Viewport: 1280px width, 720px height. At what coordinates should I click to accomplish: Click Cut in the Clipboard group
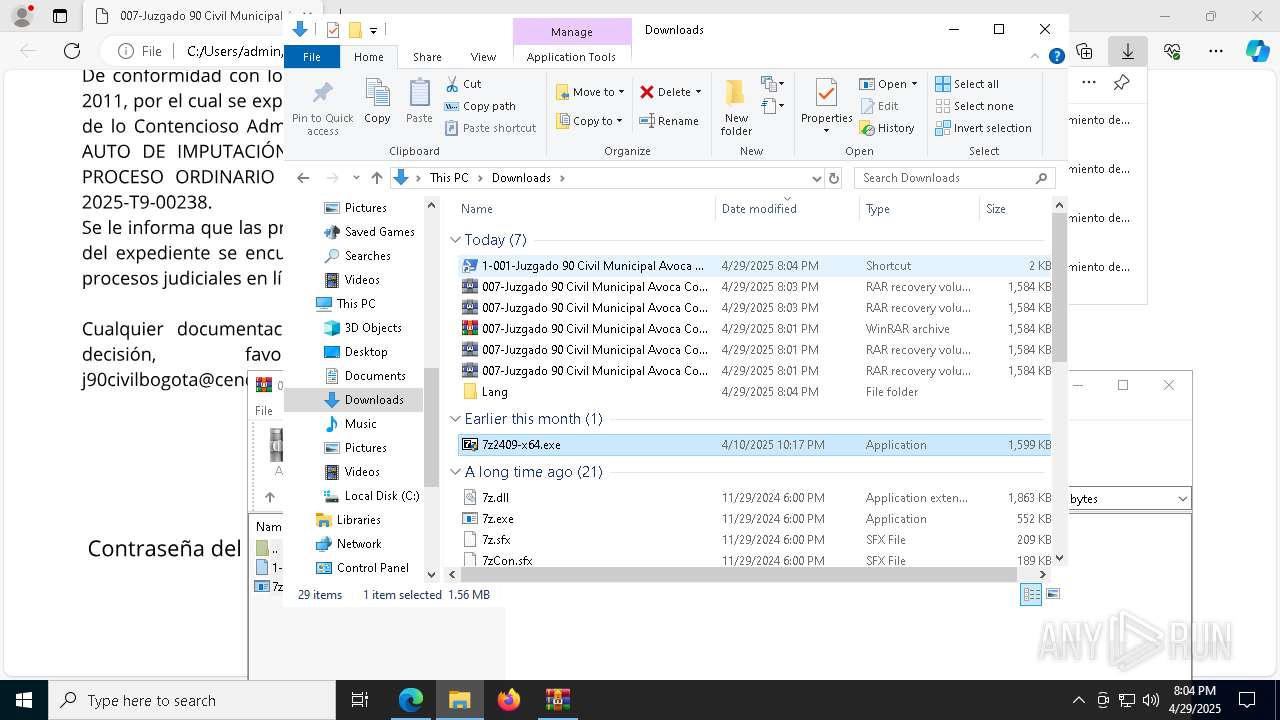(x=463, y=84)
